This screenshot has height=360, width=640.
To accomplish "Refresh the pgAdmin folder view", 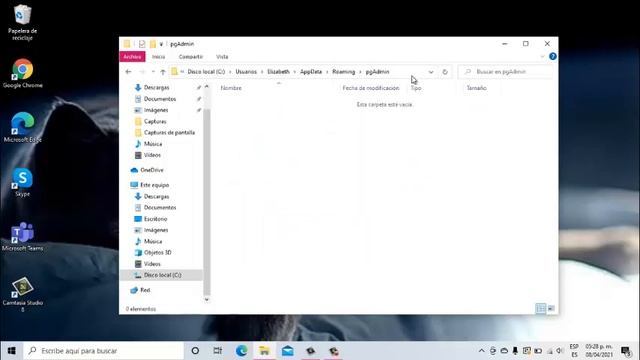I will pyautogui.click(x=445, y=72).
